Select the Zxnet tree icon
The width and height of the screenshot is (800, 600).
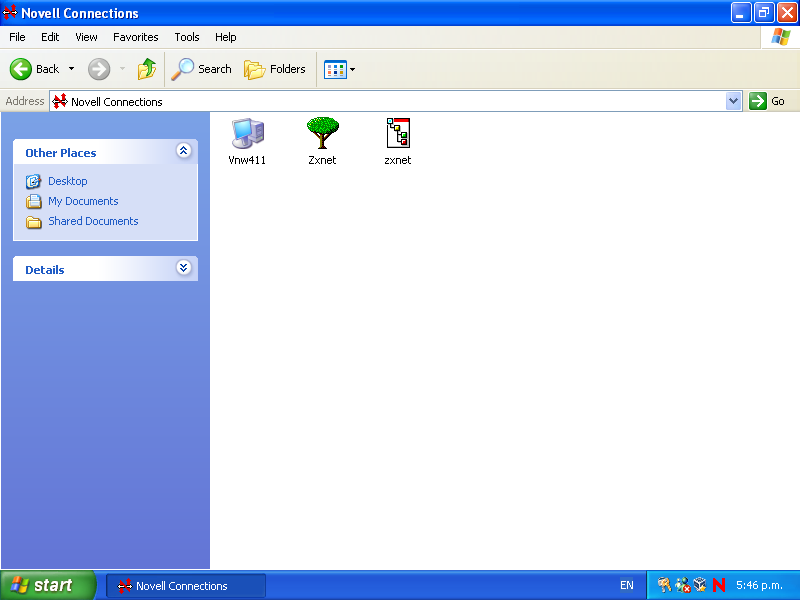(322, 133)
